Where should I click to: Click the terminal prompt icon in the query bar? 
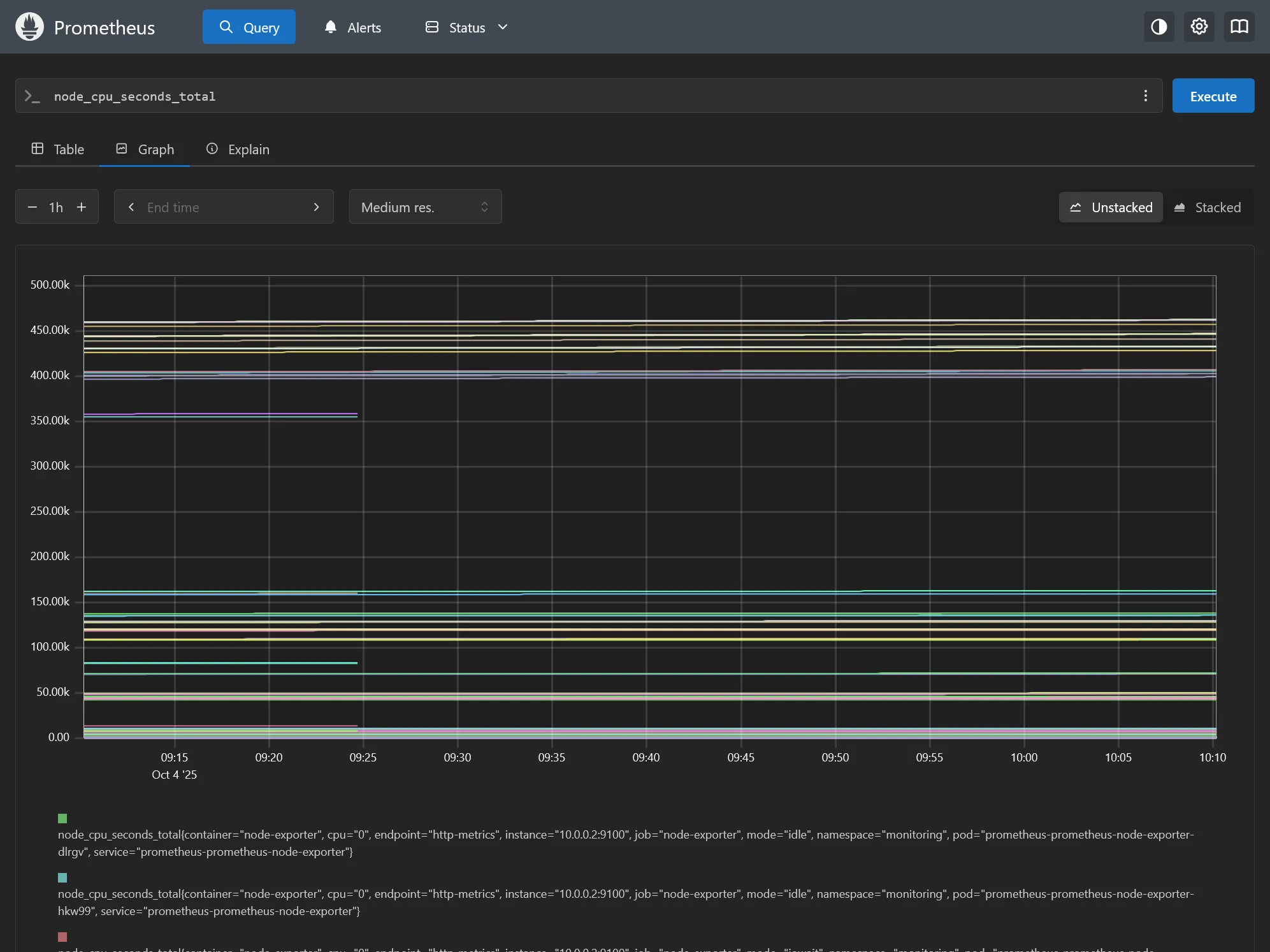[x=31, y=96]
